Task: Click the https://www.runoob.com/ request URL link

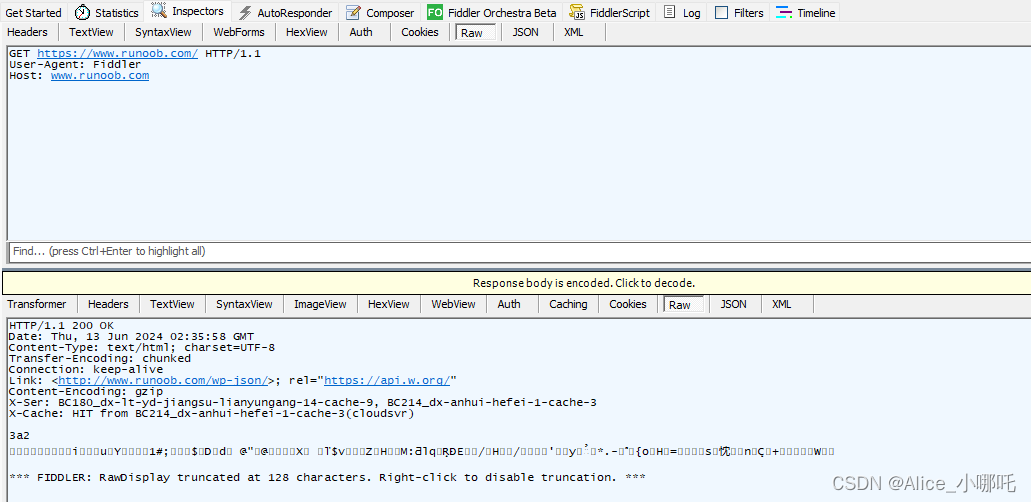Action: tap(117, 54)
